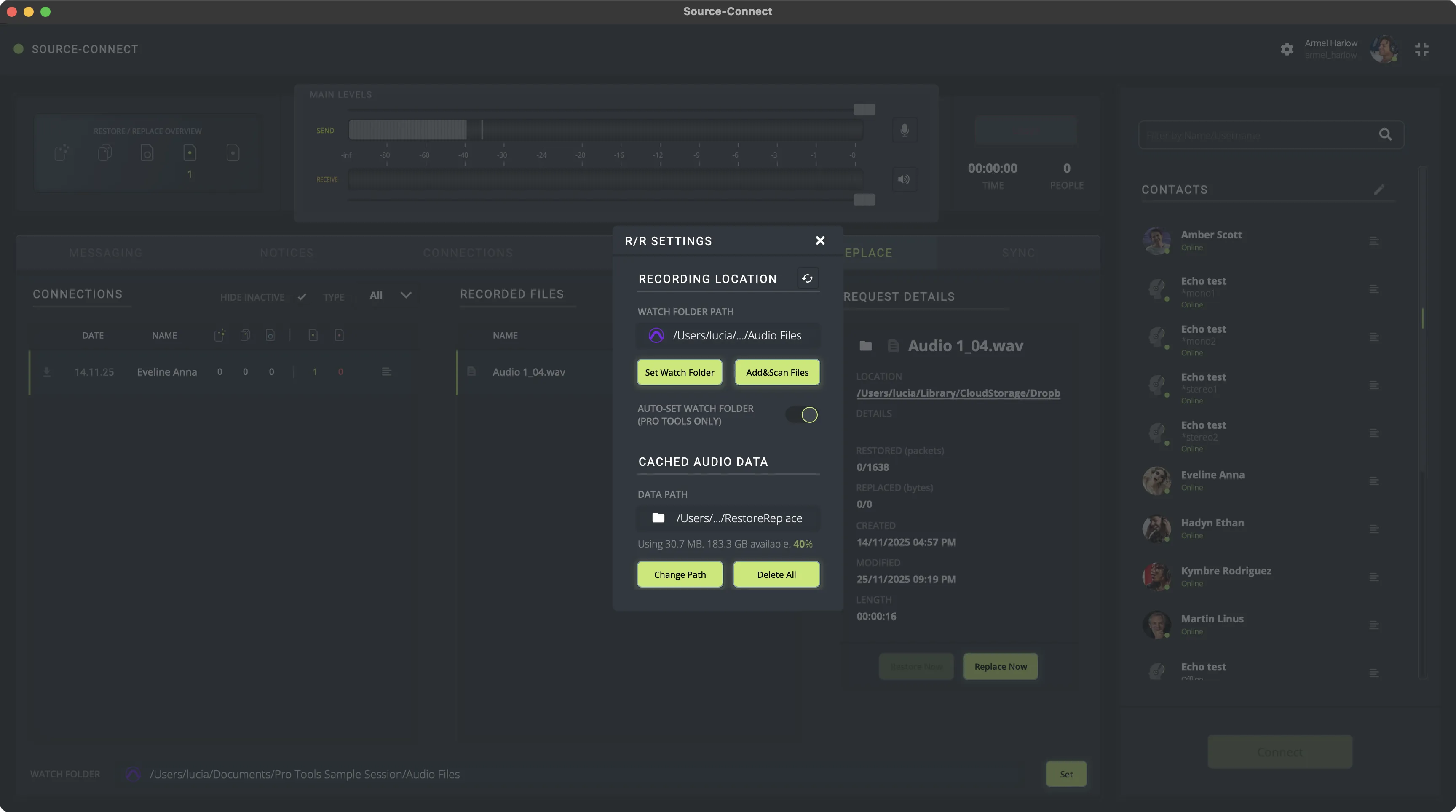Close the R/R Settings dialog
The width and height of the screenshot is (1456, 812).
coord(820,241)
